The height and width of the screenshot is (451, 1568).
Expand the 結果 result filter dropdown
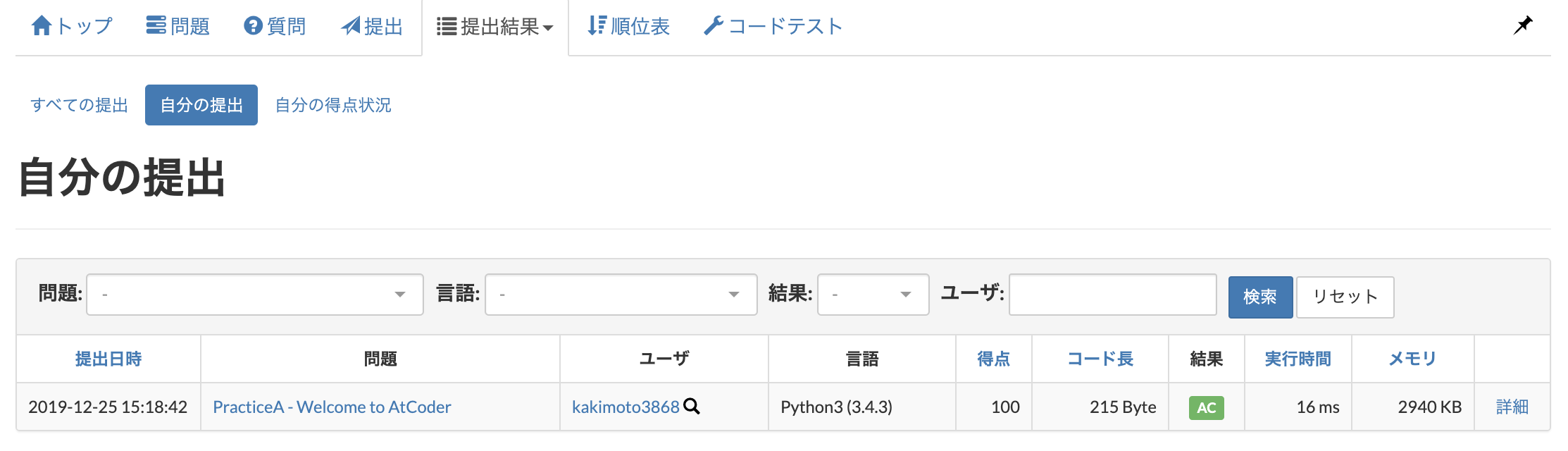pyautogui.click(x=873, y=295)
